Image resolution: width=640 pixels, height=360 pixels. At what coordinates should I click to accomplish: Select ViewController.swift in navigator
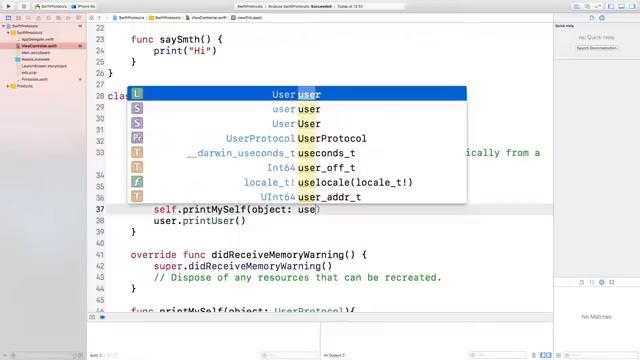(39, 46)
